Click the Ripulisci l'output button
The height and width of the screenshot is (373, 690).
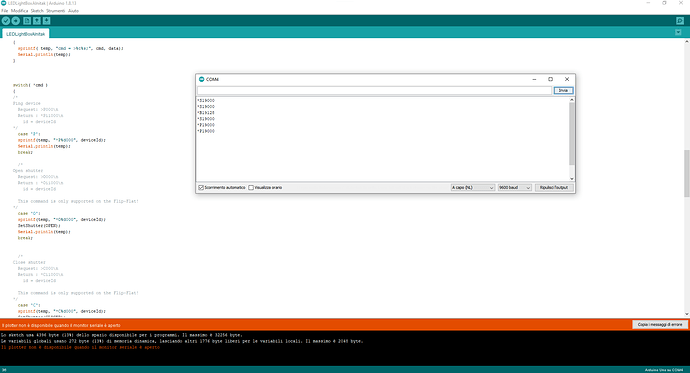(x=554, y=187)
